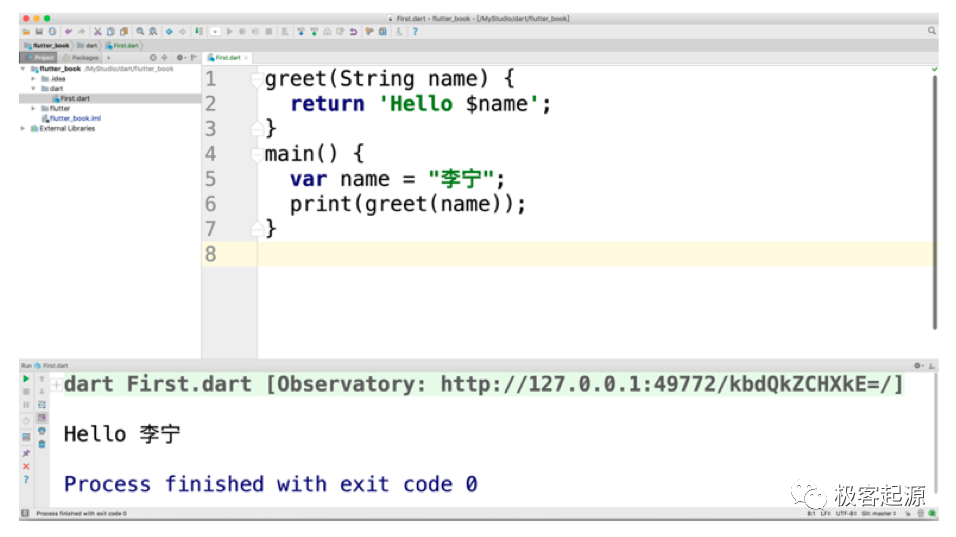Click the Undo arrow icon
This screenshot has width=956, height=537.
[x=68, y=32]
